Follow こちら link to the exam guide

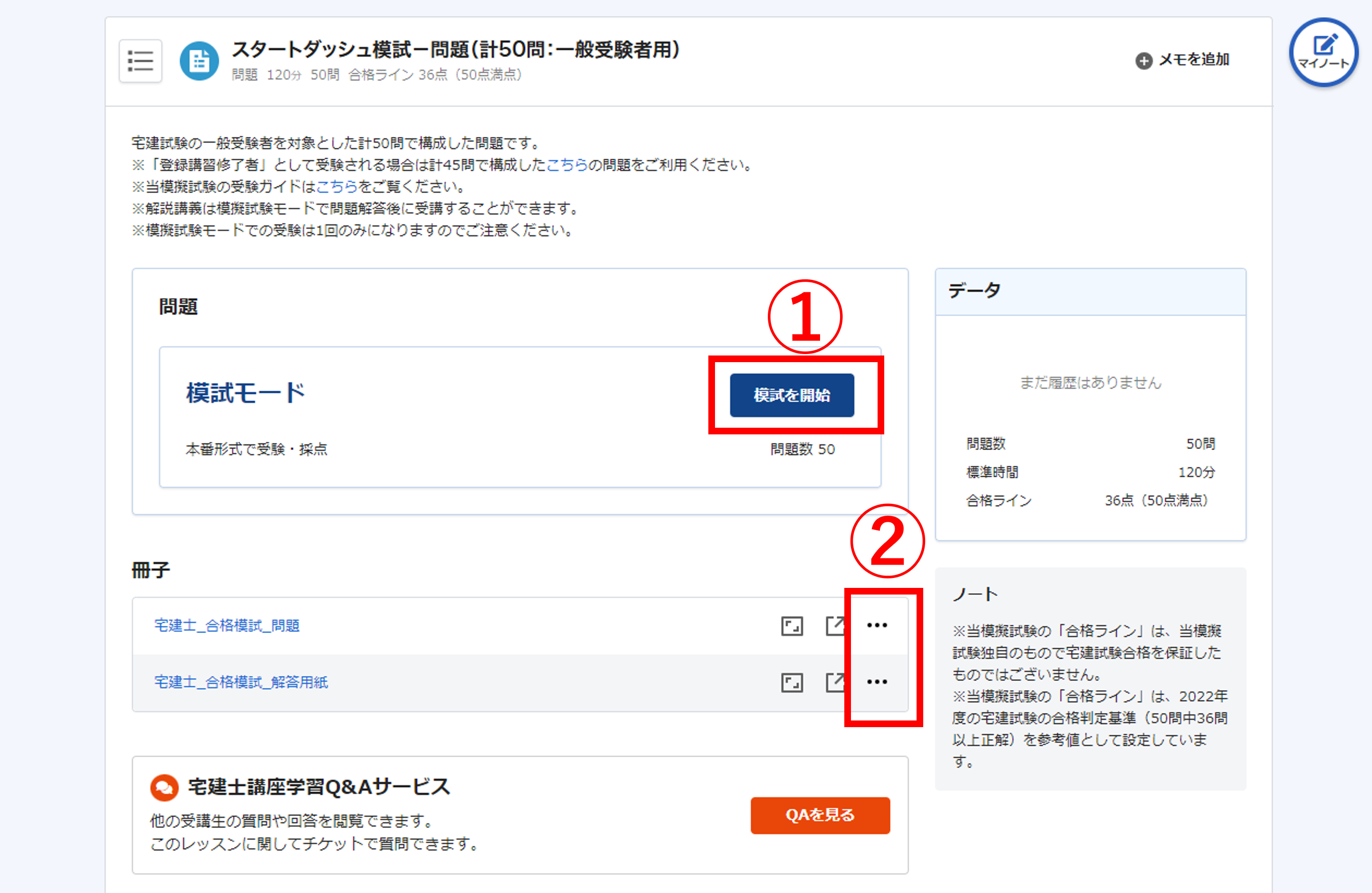coord(337,187)
